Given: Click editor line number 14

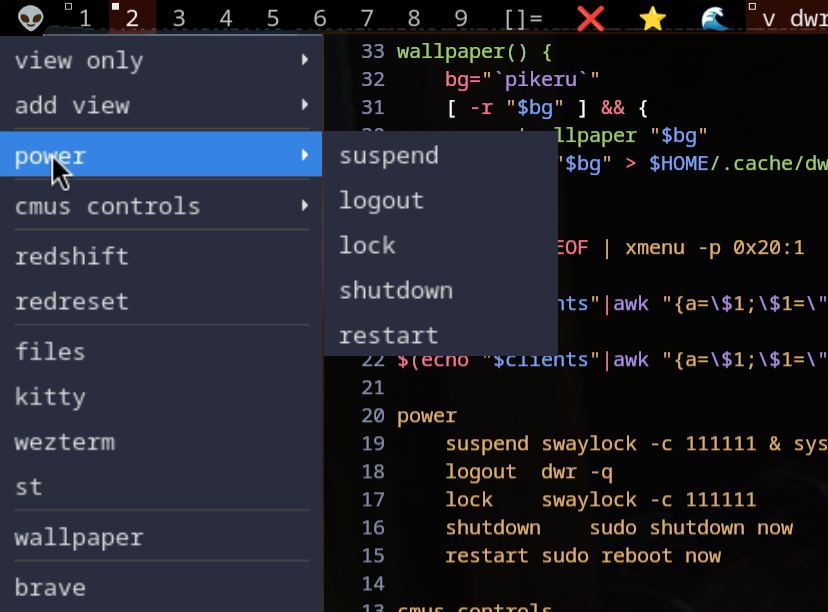Looking at the screenshot, I should [x=373, y=583].
